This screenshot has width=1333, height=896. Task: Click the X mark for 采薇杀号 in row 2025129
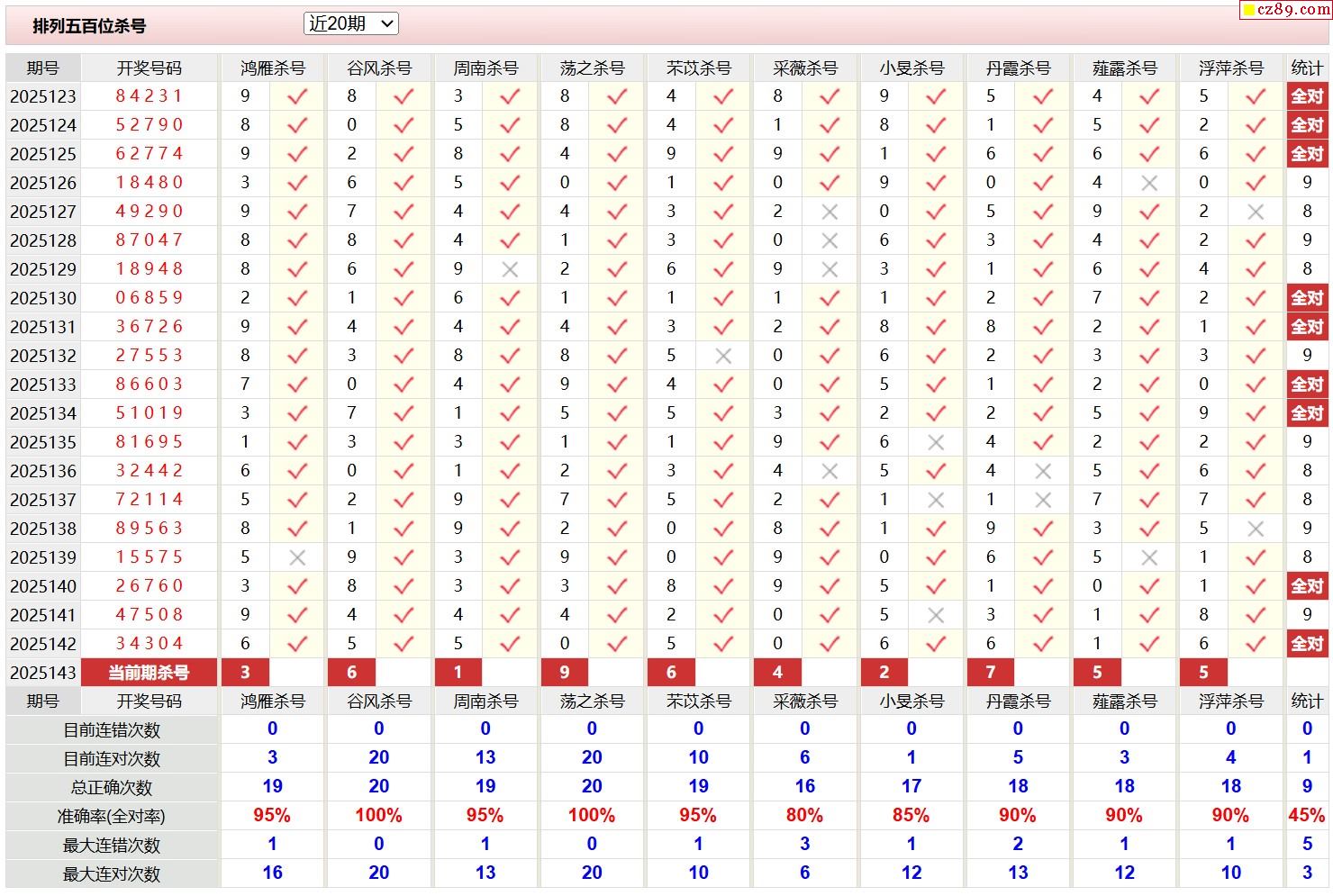tap(830, 269)
